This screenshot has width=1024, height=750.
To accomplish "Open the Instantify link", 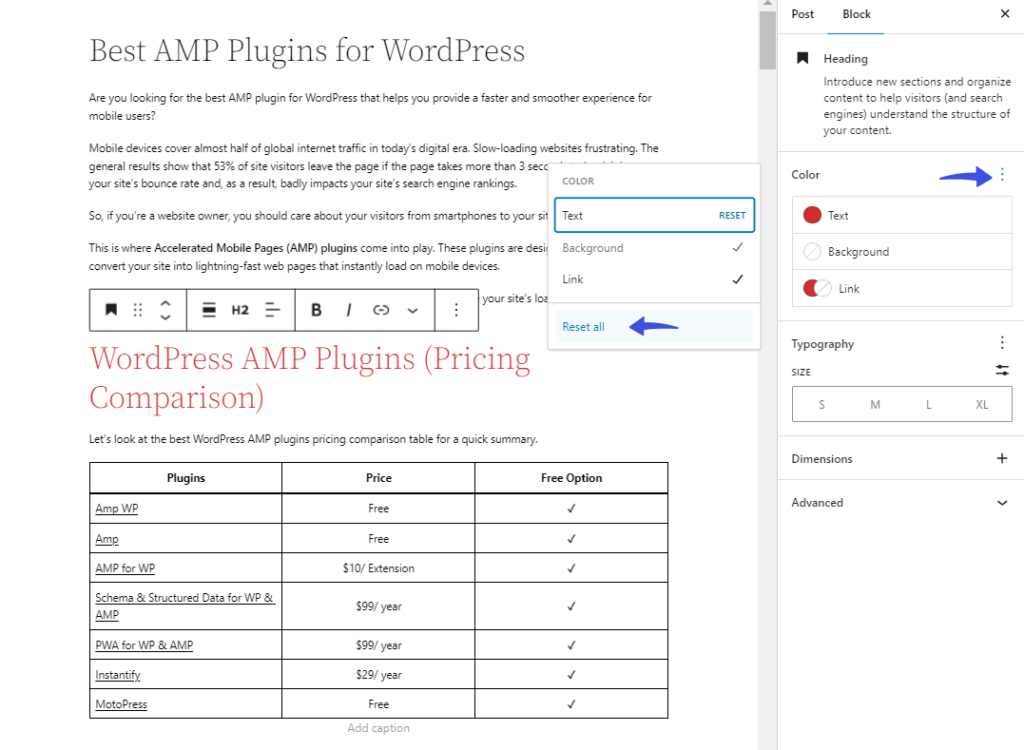I will pyautogui.click(x=118, y=675).
